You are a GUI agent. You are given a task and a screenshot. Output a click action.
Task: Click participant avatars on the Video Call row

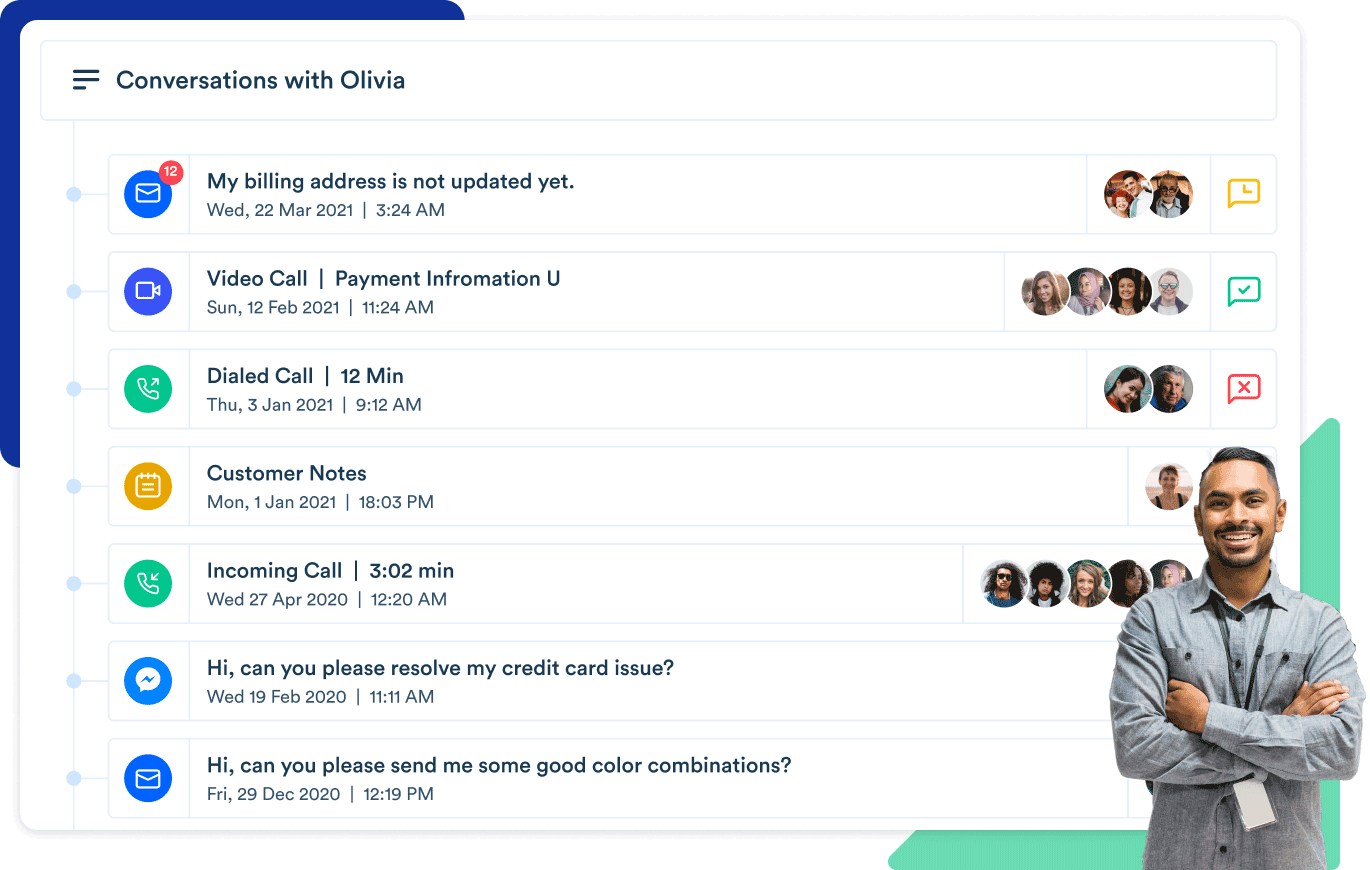(x=1107, y=291)
